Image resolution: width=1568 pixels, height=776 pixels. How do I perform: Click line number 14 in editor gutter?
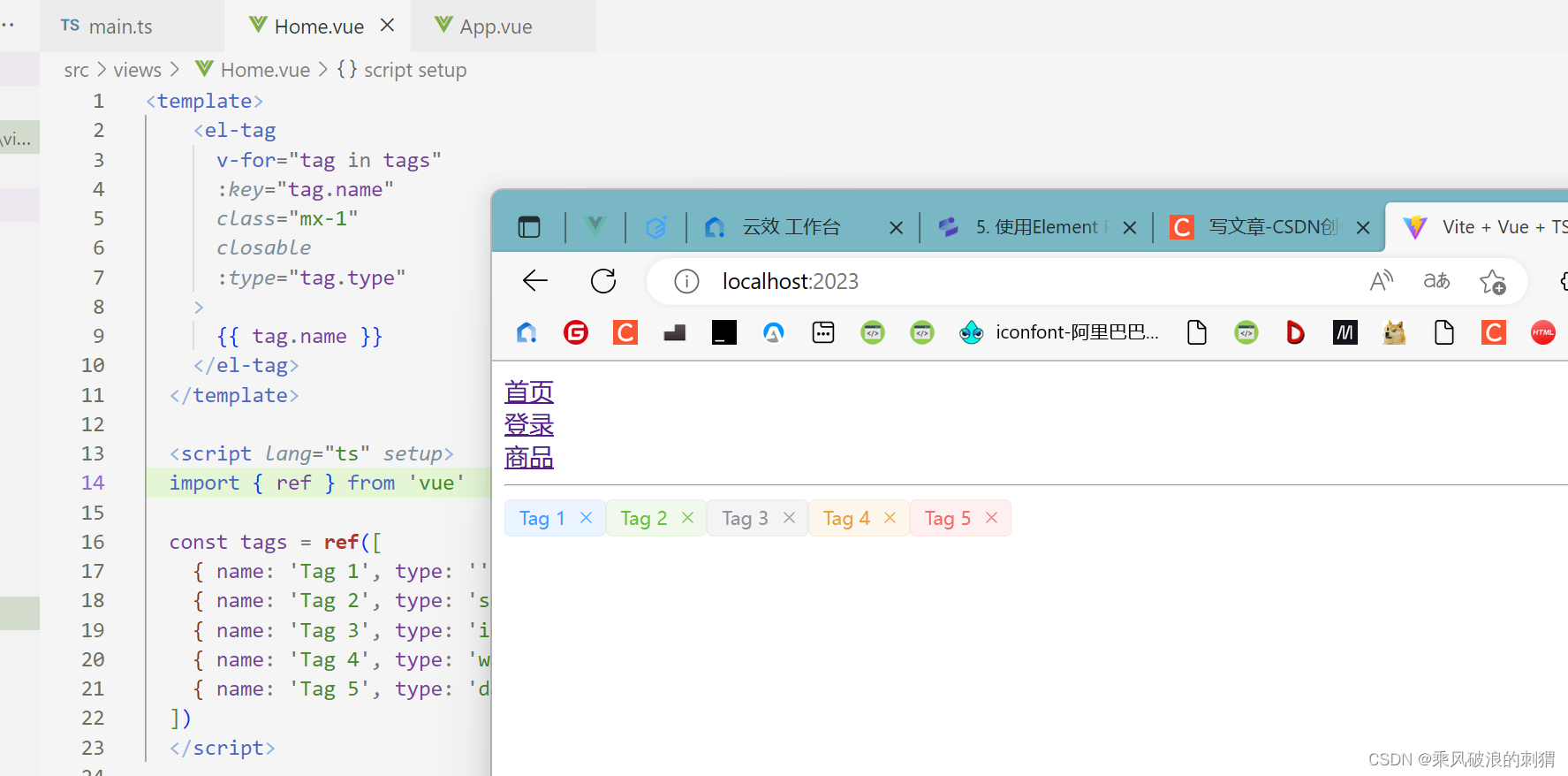93,483
